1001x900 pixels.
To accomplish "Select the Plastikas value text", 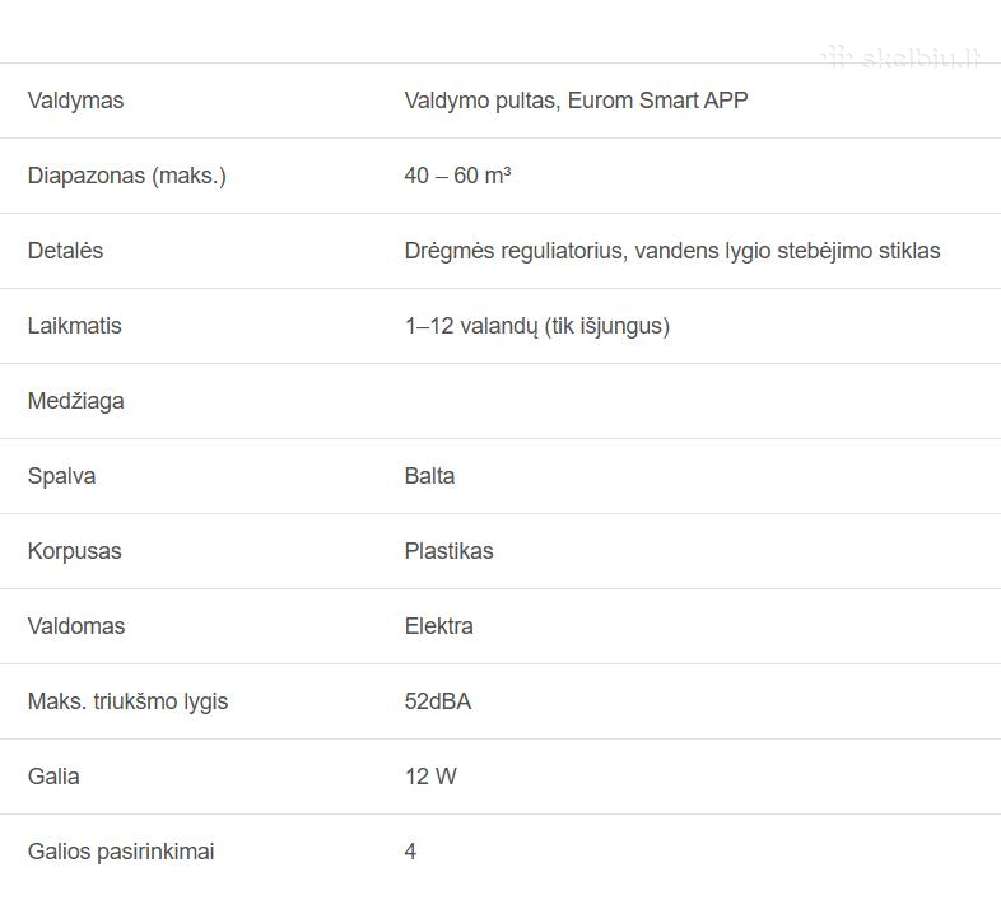I will tap(449, 551).
